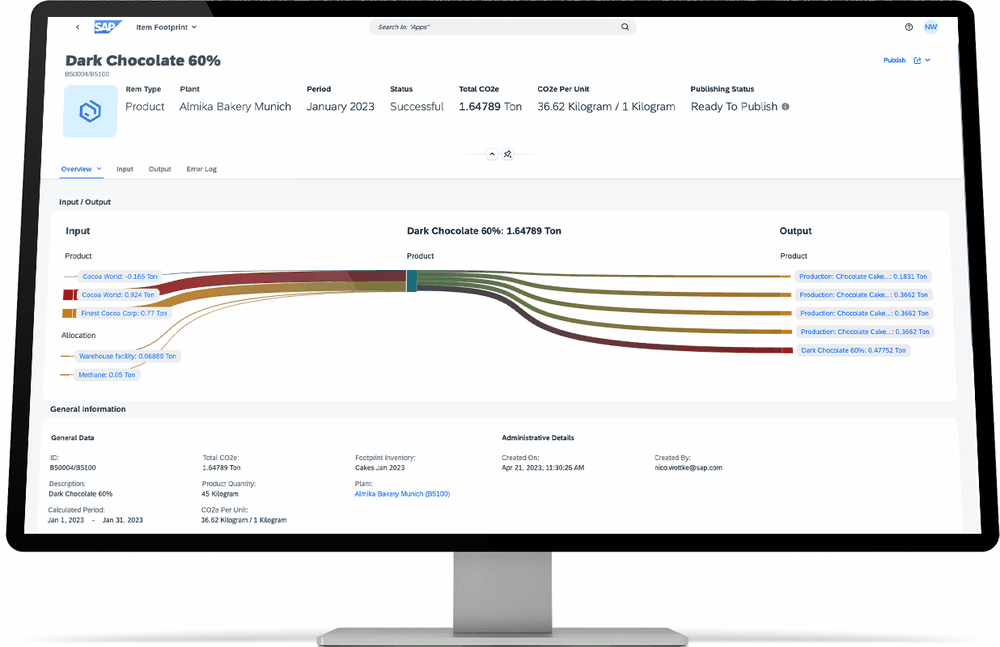Open Finest Cocoa Corp 0.77 Ton node
1000x647 pixels.
[x=124, y=313]
